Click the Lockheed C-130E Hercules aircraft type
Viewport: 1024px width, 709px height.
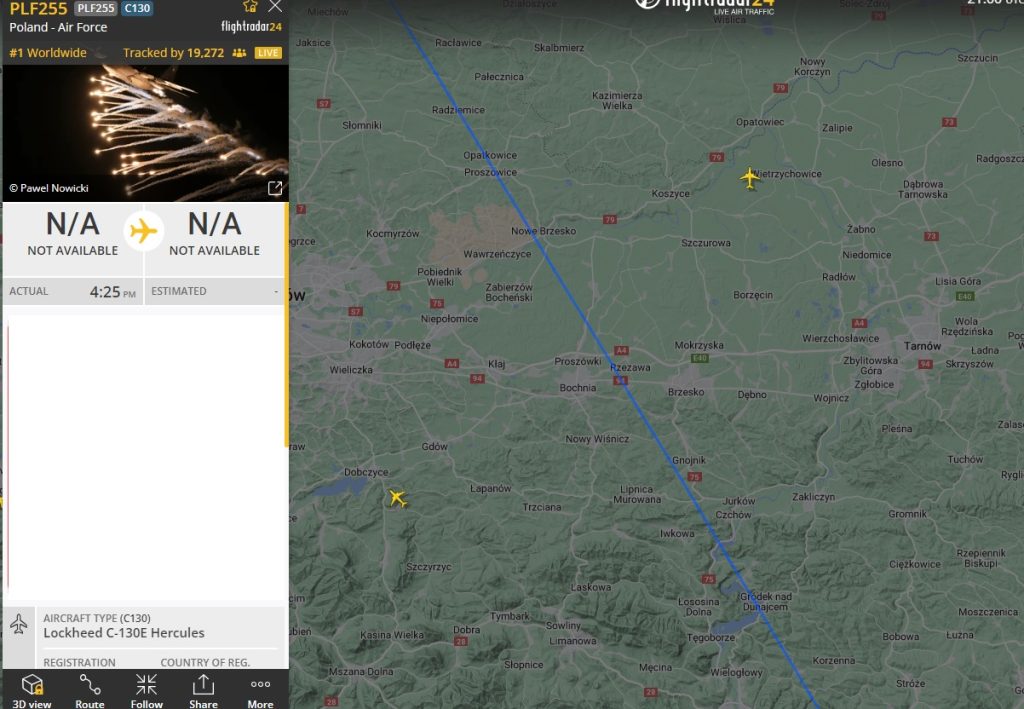(x=124, y=633)
